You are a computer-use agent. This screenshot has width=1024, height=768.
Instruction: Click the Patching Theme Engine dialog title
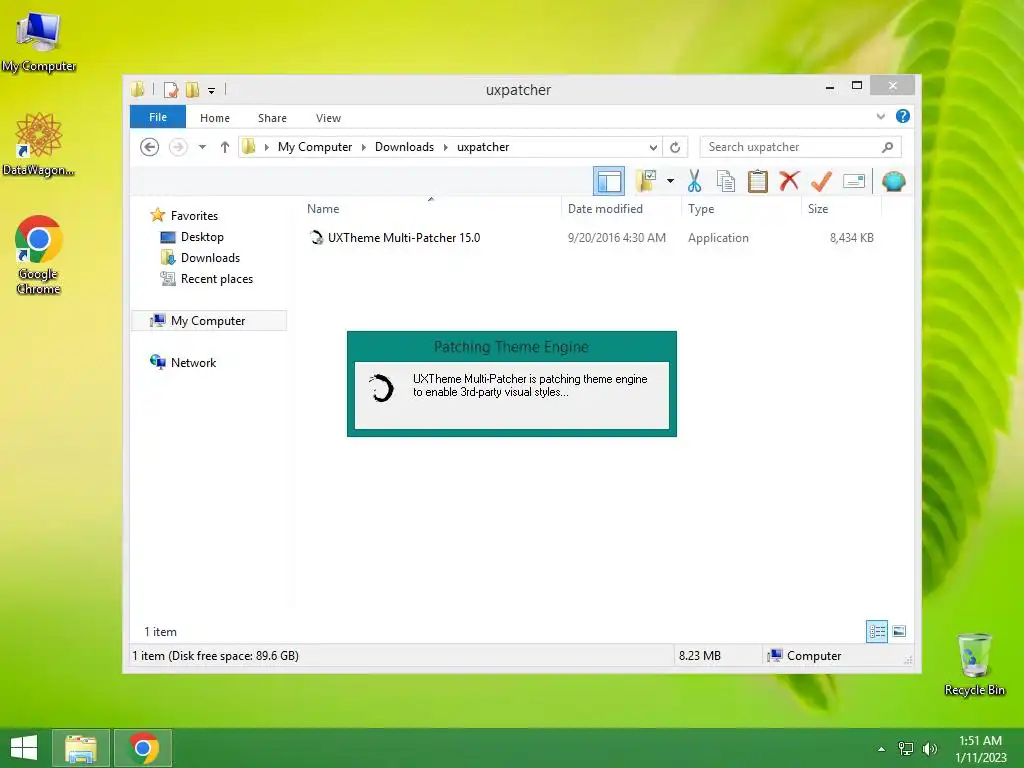point(511,347)
